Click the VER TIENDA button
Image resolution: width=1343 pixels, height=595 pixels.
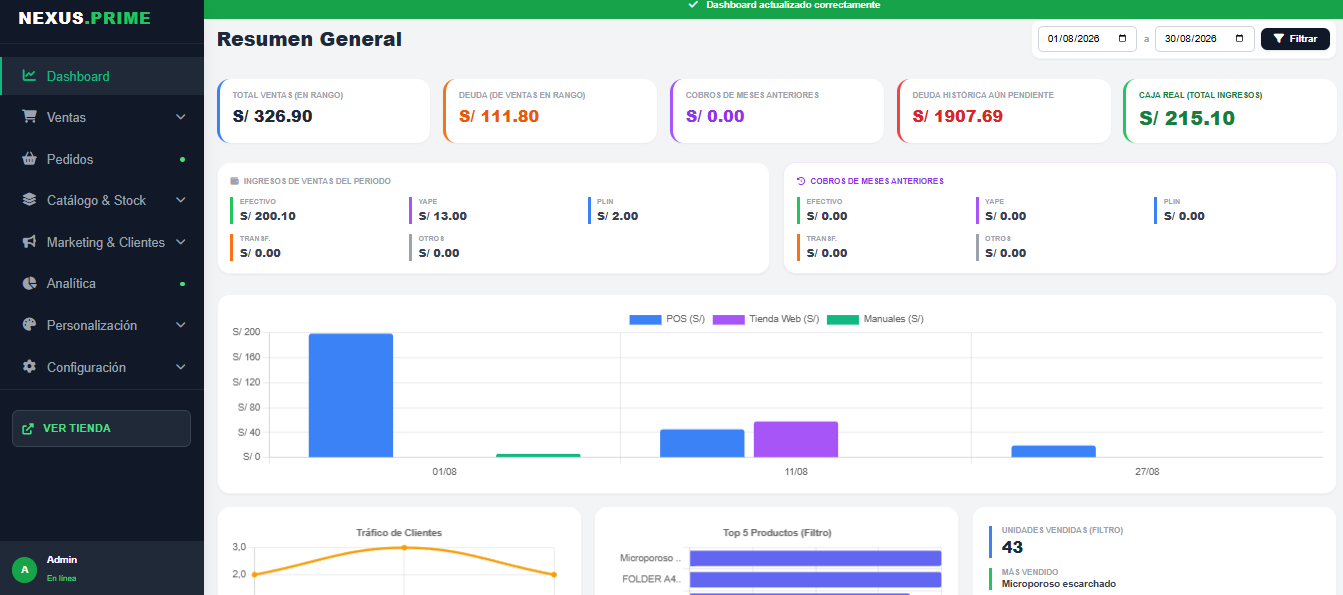tap(101, 428)
